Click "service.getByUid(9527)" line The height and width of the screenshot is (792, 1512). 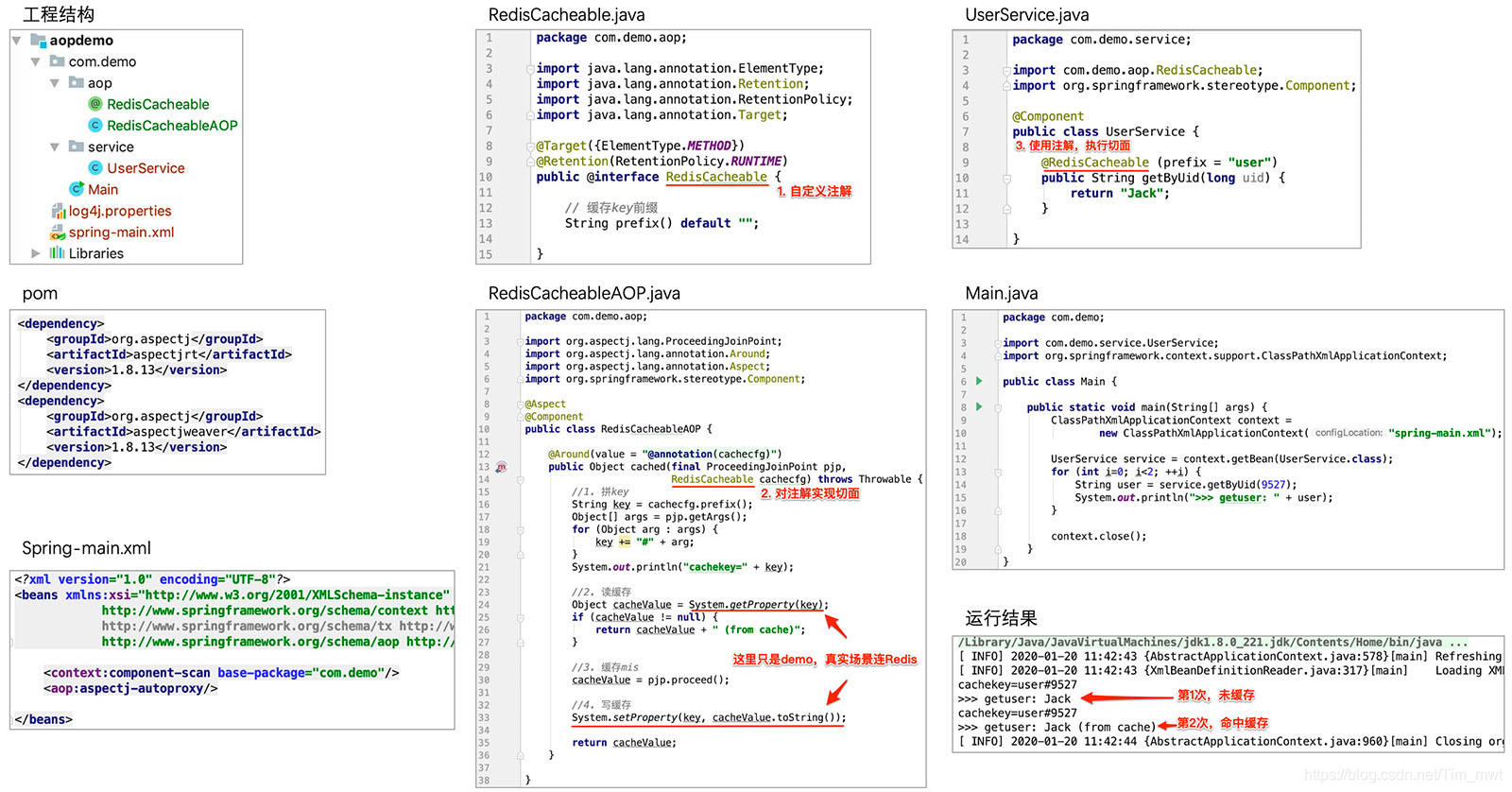click(x=1186, y=485)
